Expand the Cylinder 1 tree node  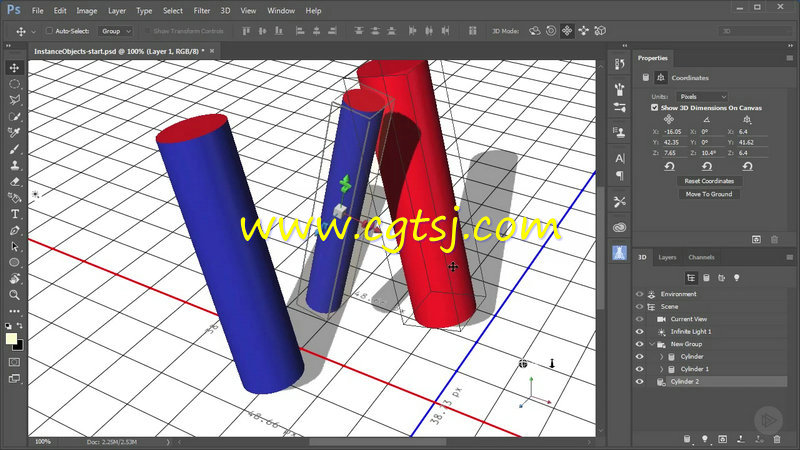pos(662,369)
